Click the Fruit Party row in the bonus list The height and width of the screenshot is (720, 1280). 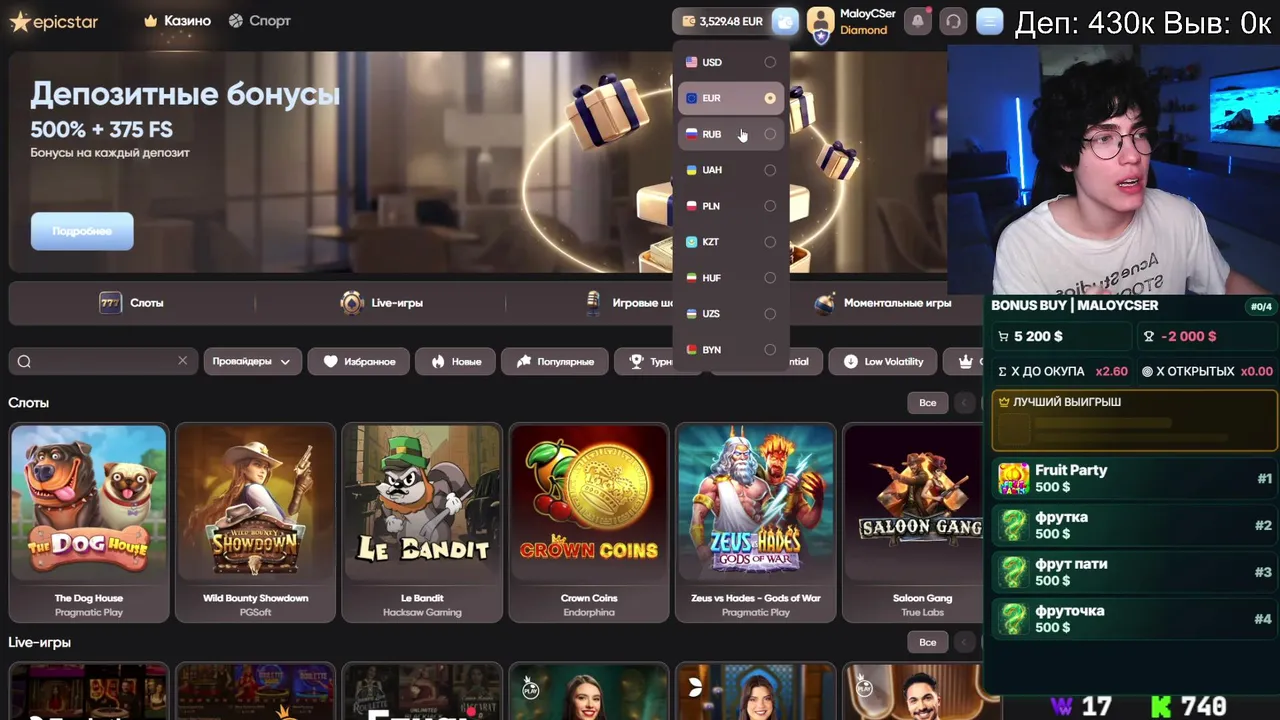[x=1135, y=478]
